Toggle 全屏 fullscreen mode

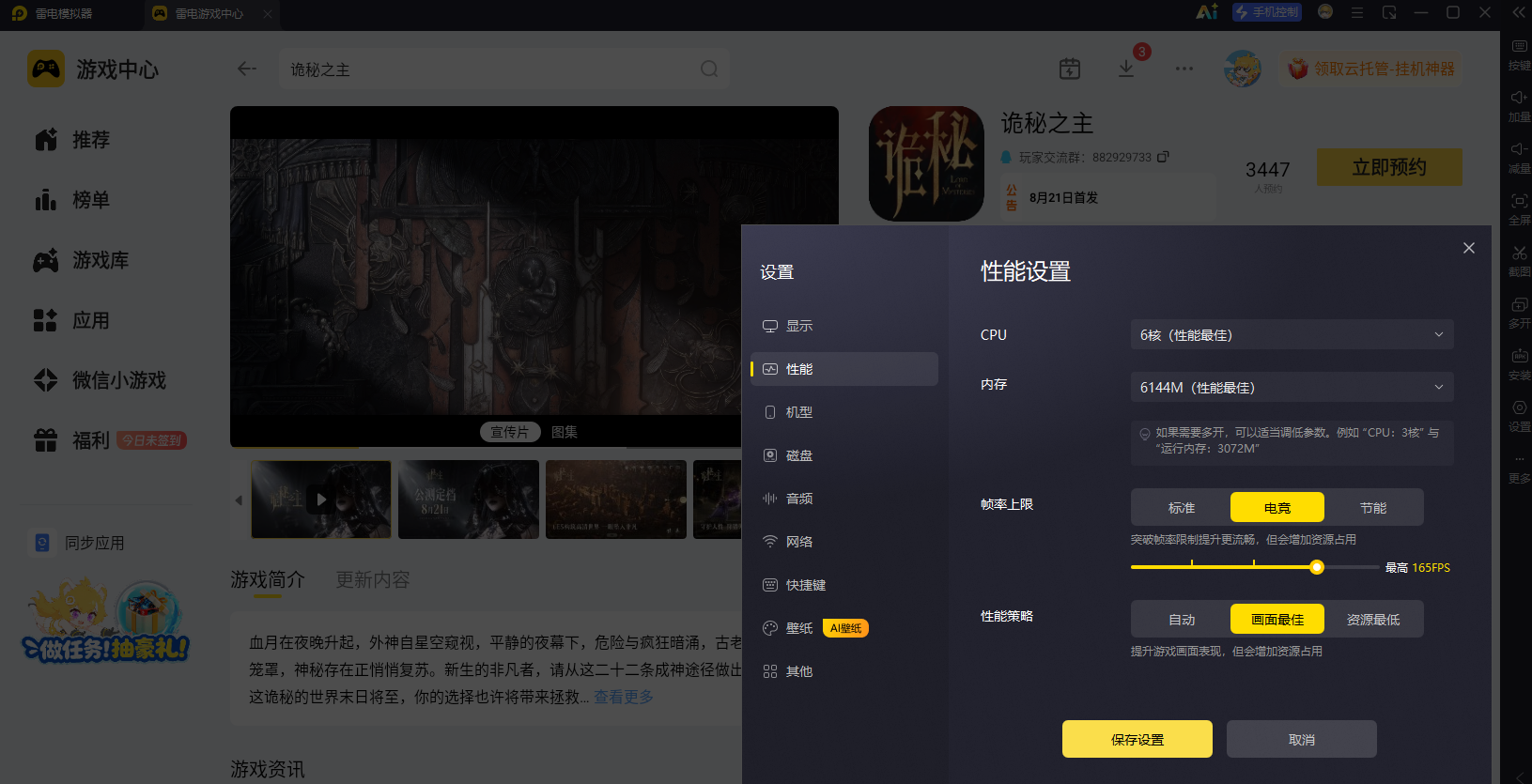1519,210
